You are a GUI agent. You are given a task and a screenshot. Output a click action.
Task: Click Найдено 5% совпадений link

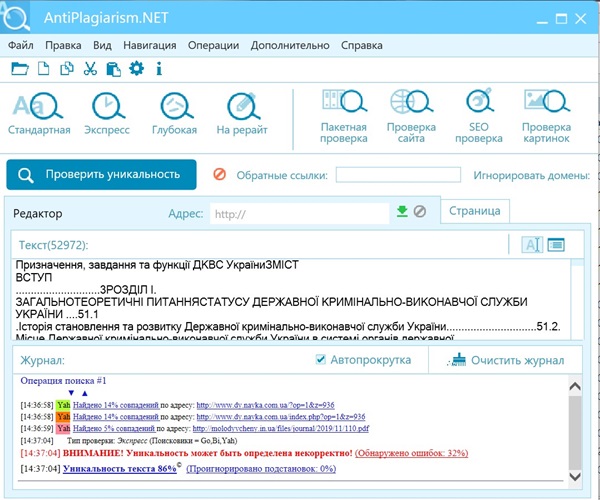pyautogui.click(x=114, y=428)
